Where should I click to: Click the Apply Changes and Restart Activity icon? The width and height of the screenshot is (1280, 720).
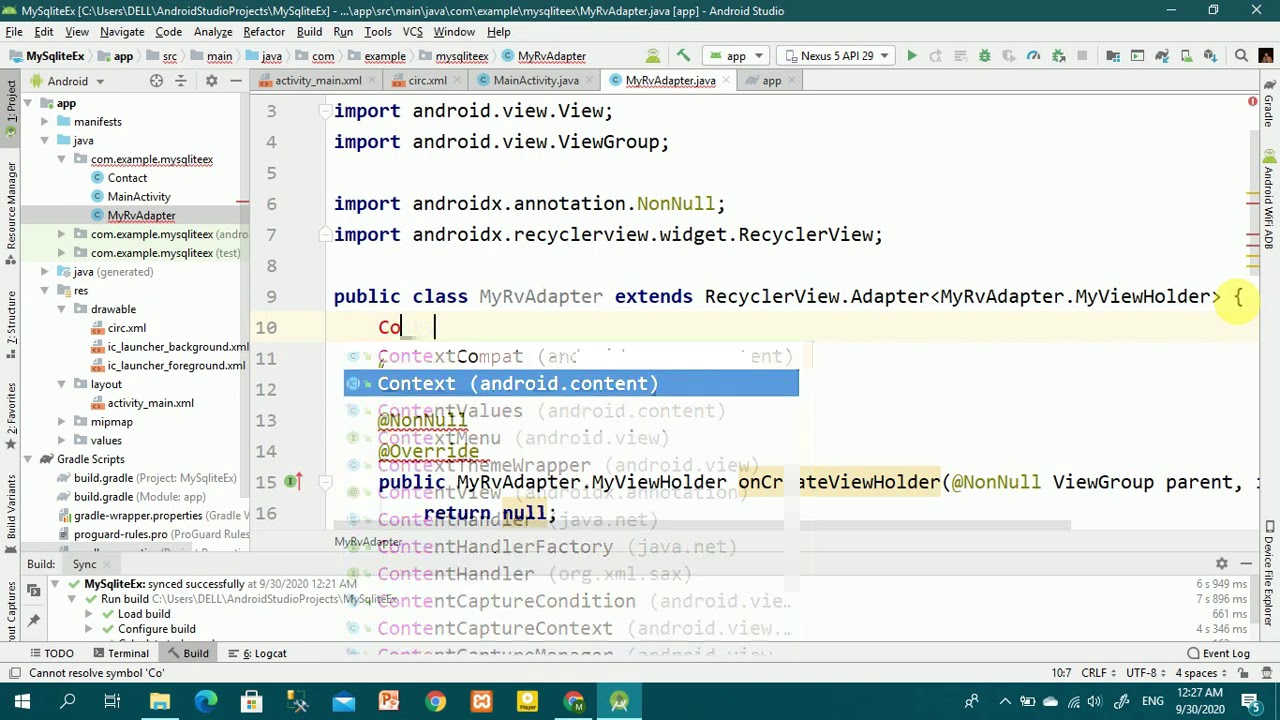(937, 56)
